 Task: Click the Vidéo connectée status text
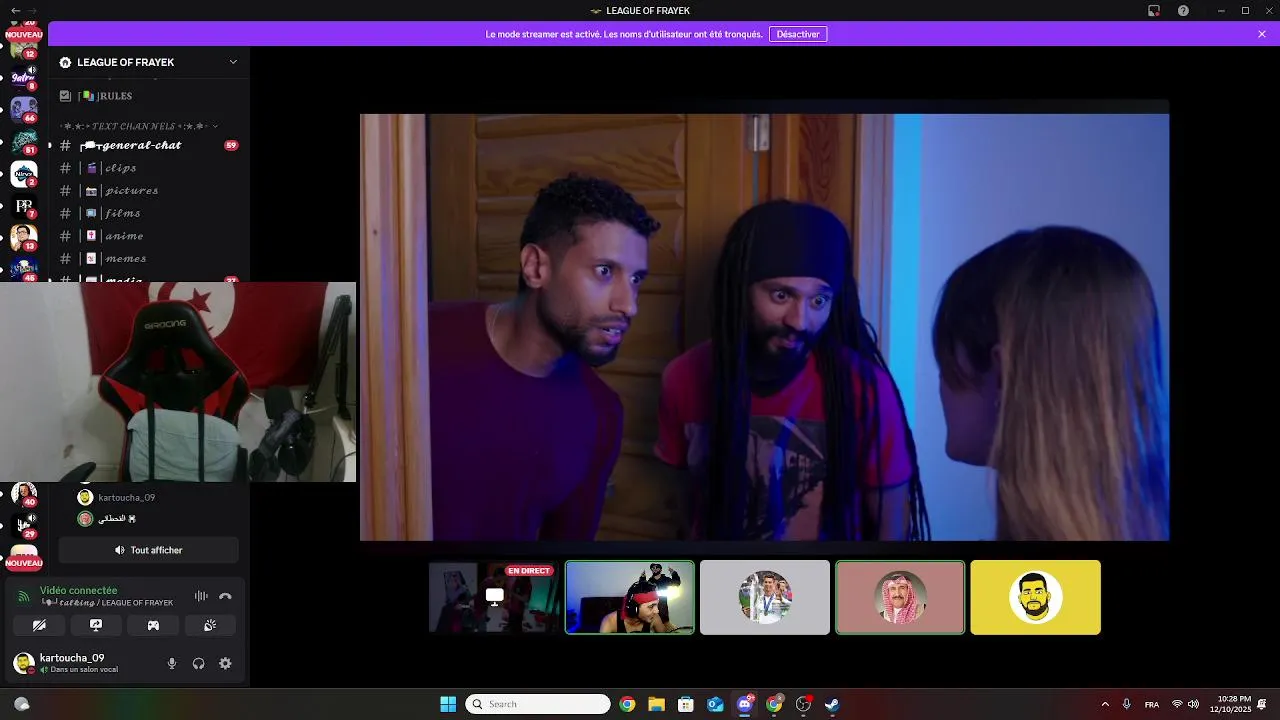tap(78, 590)
